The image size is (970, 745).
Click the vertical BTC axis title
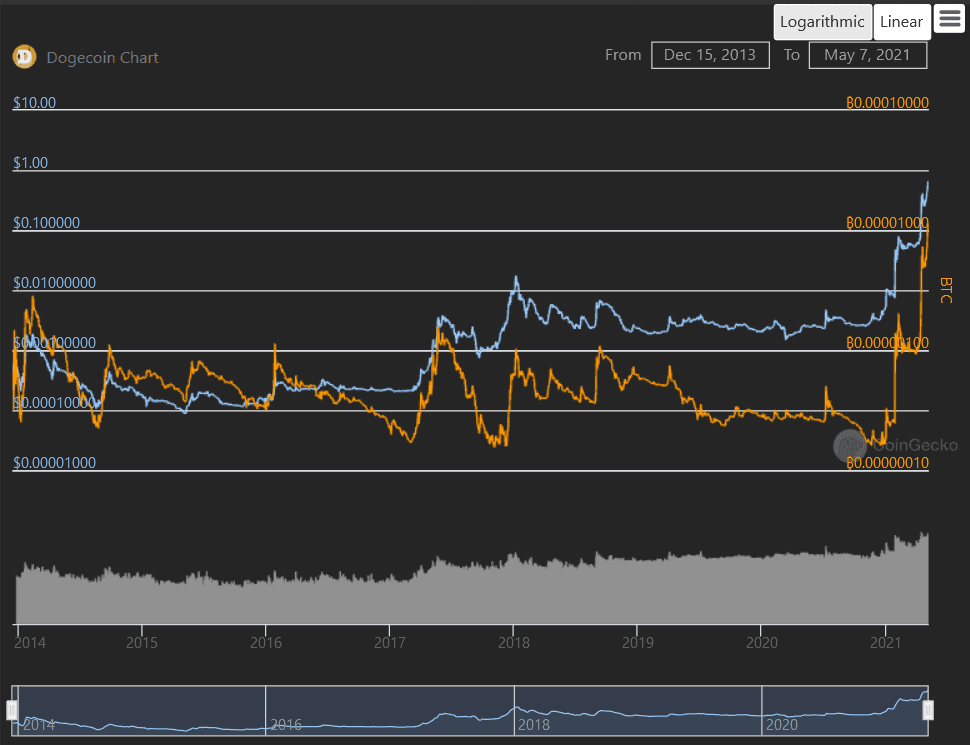945,290
